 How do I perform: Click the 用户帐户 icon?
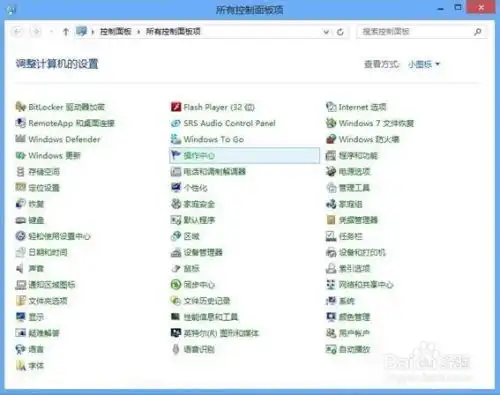pos(331,333)
